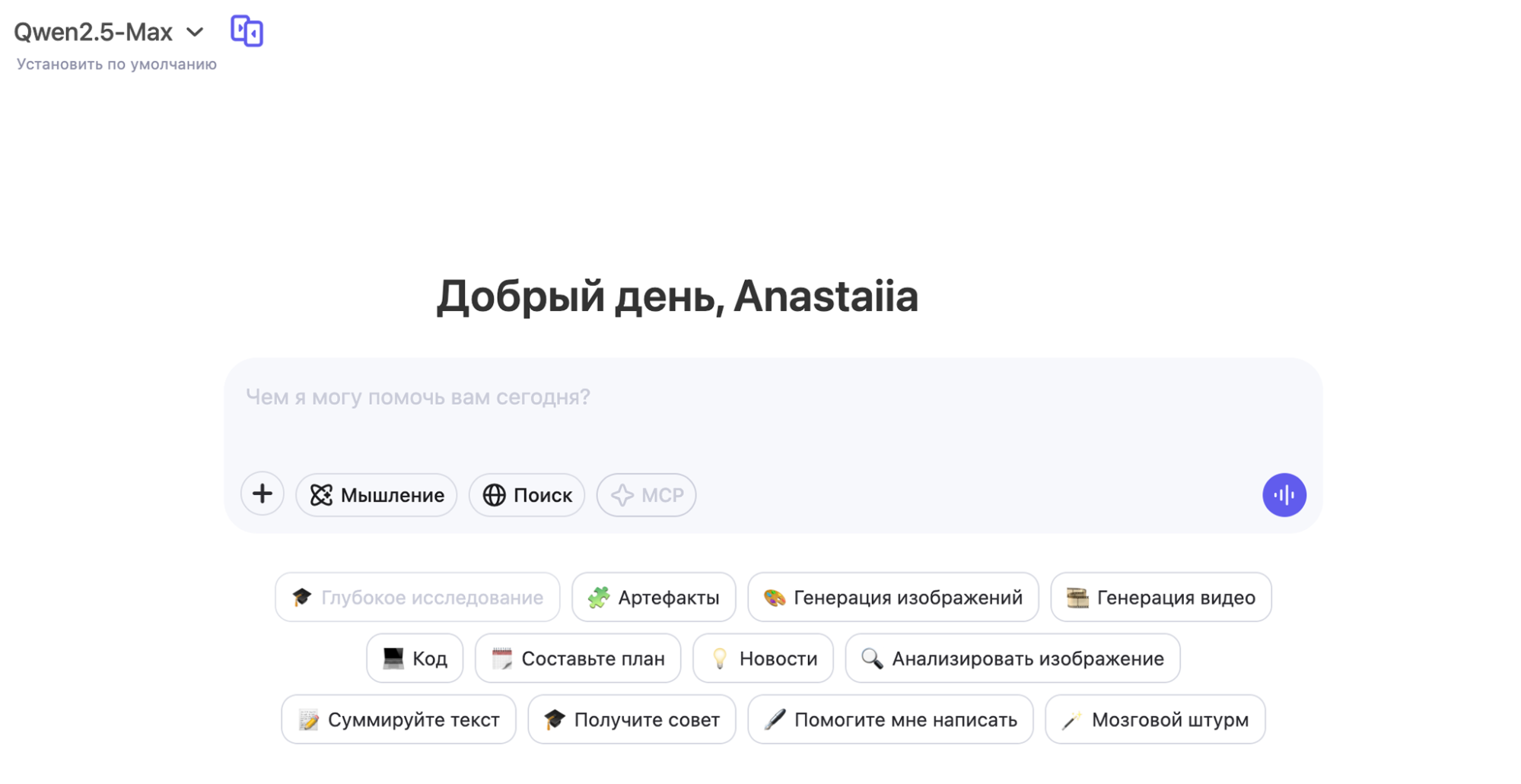Start a Мозговой штурм prompt
1521x784 pixels.
tap(1155, 719)
